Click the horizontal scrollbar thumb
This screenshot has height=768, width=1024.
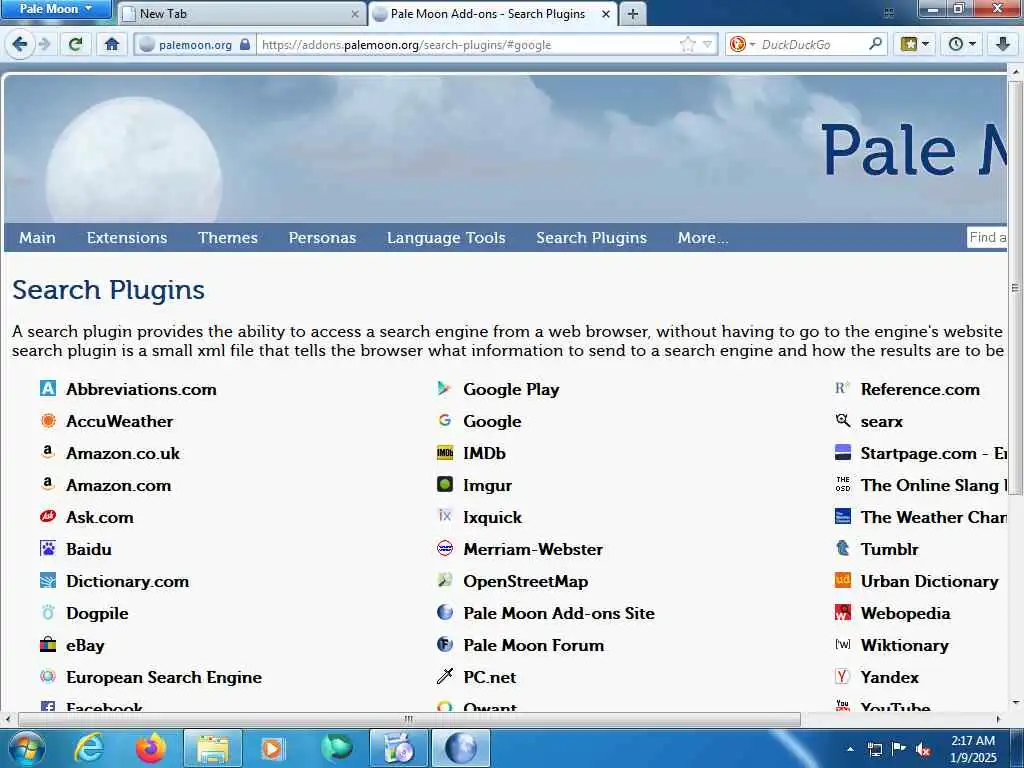(409, 719)
